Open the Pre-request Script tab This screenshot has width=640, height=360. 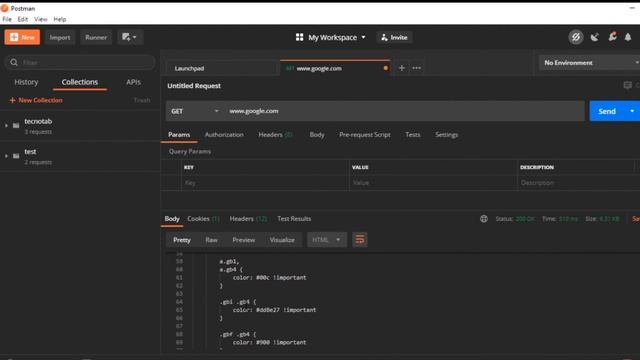pos(364,135)
